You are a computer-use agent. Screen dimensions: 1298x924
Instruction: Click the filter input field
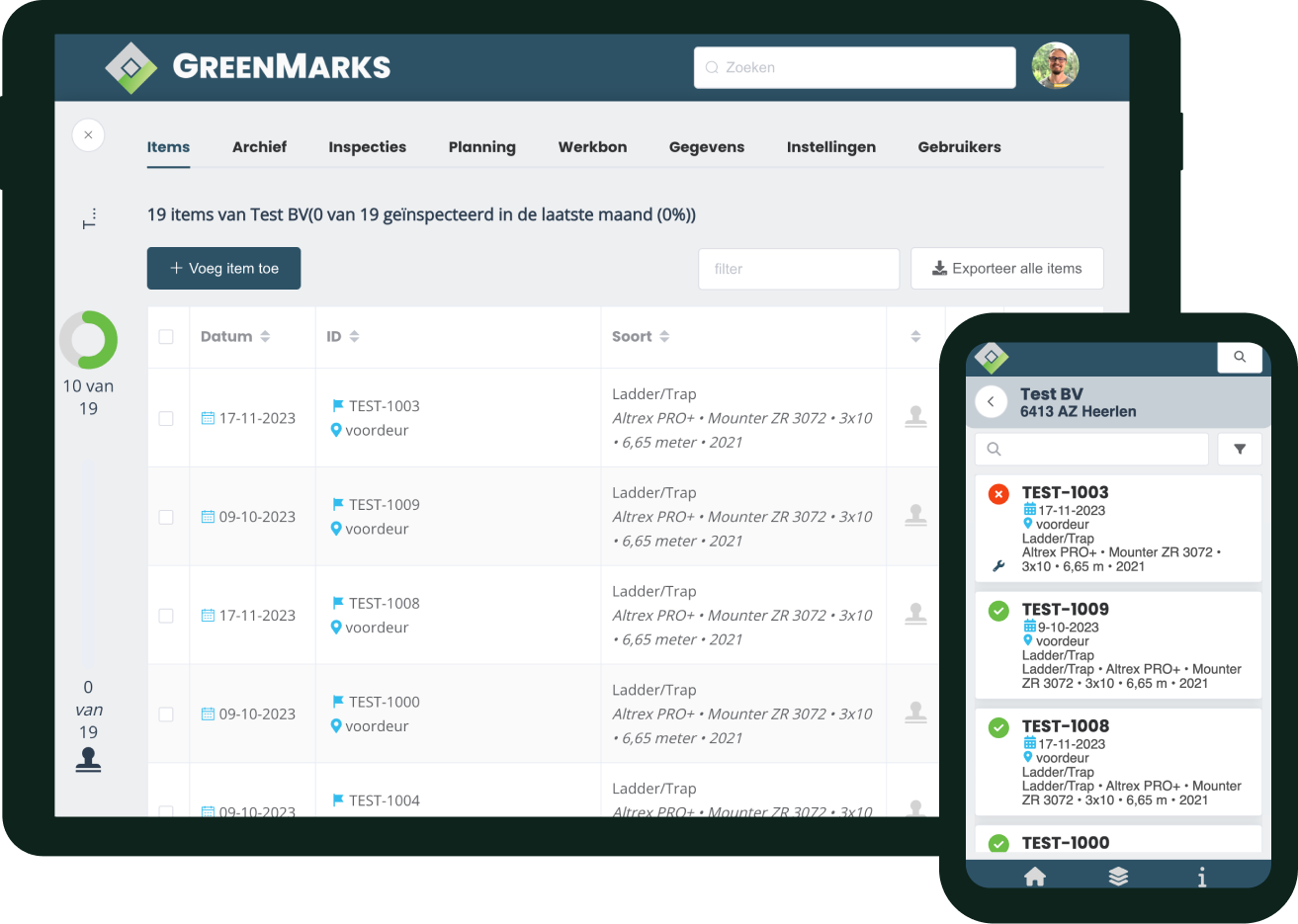(799, 269)
